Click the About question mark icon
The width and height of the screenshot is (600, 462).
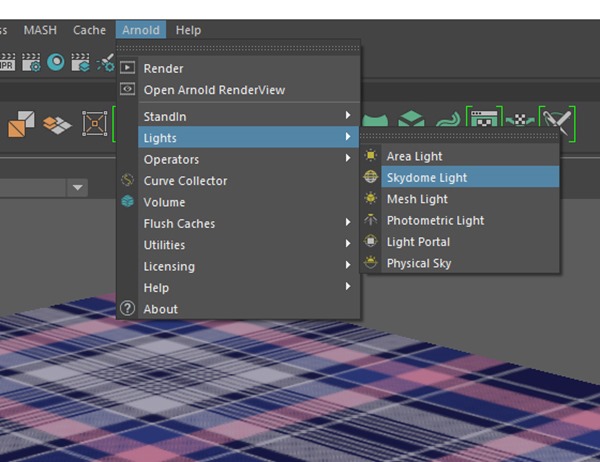click(127, 308)
